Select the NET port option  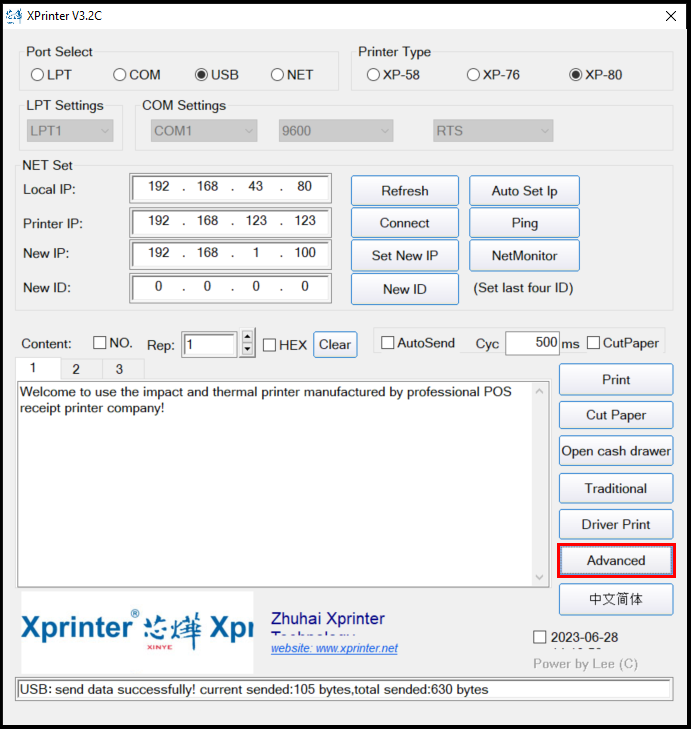[x=277, y=75]
